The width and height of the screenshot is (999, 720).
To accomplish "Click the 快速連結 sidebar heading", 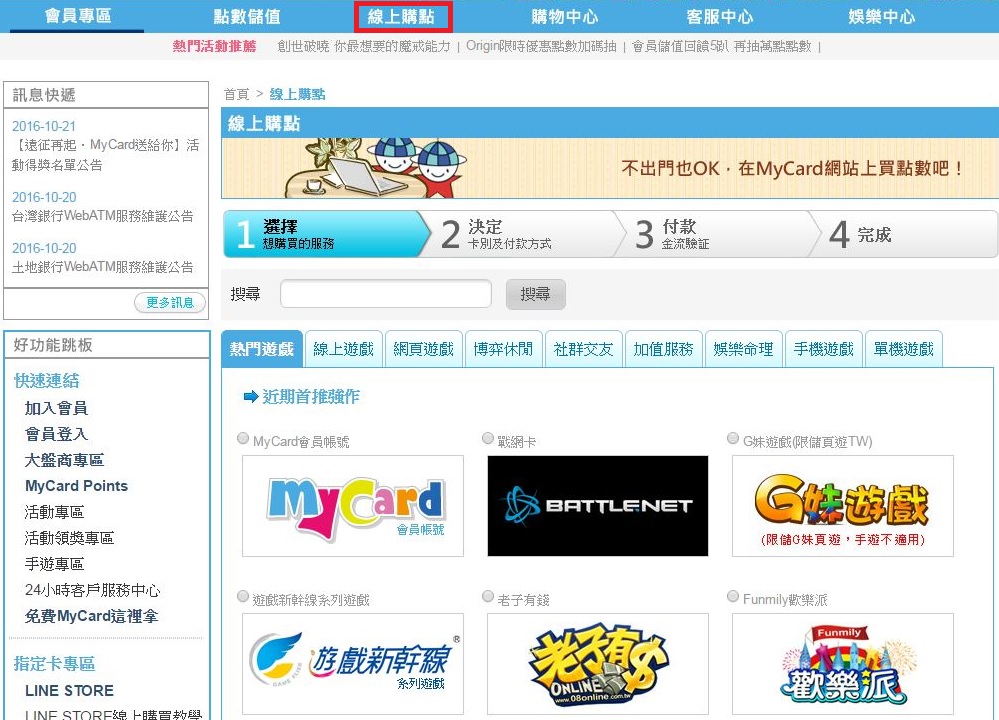I will (x=47, y=381).
